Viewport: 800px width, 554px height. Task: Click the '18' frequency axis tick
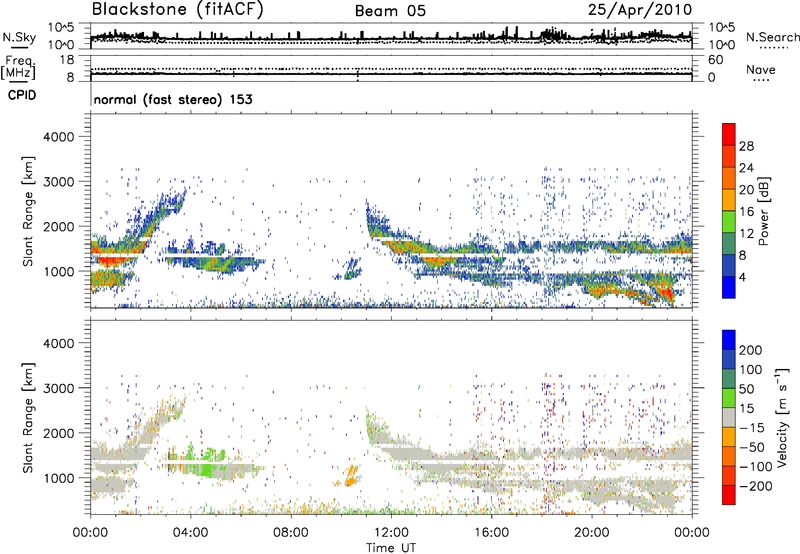(x=67, y=60)
